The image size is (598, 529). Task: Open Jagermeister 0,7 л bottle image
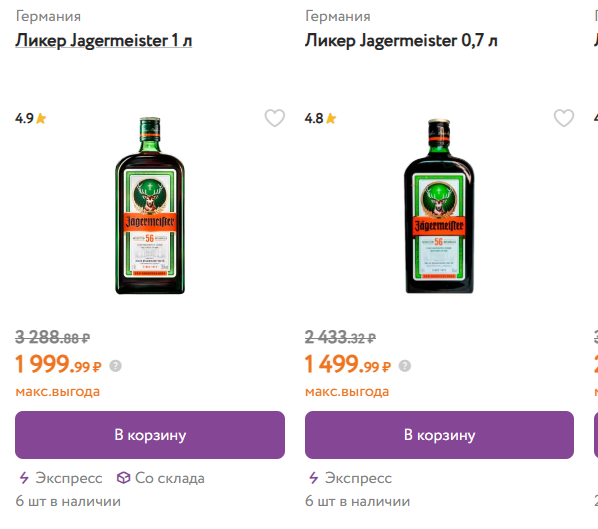(x=439, y=206)
